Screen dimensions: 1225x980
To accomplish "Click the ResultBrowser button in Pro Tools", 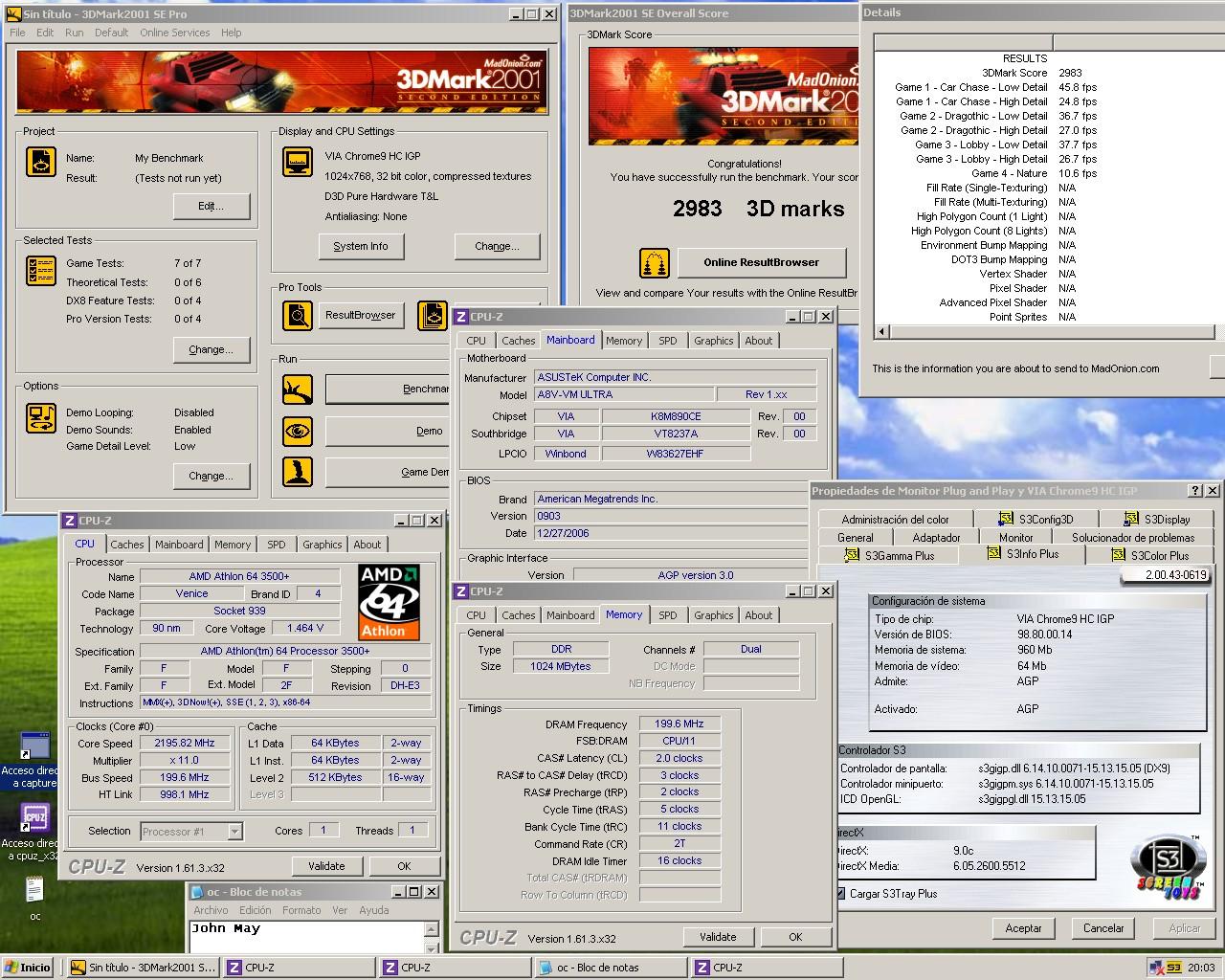I will point(361,315).
